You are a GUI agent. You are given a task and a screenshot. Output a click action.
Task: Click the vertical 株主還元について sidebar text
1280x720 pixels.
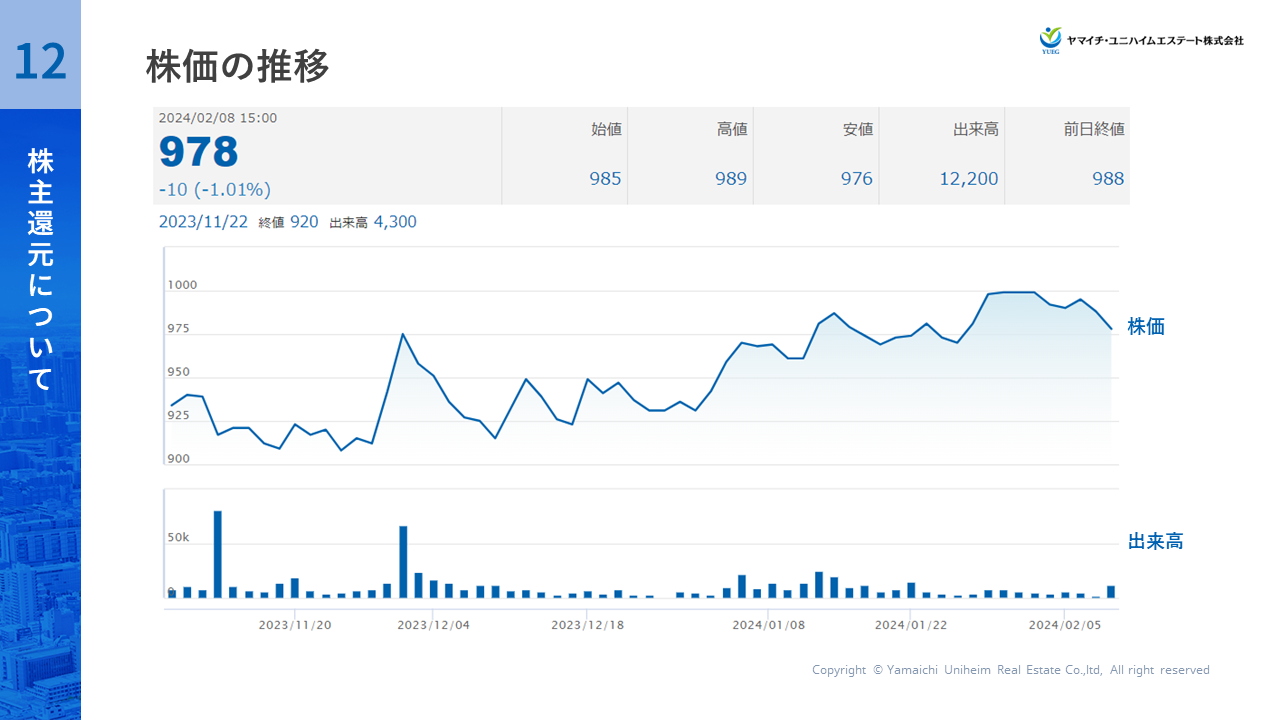[40, 270]
